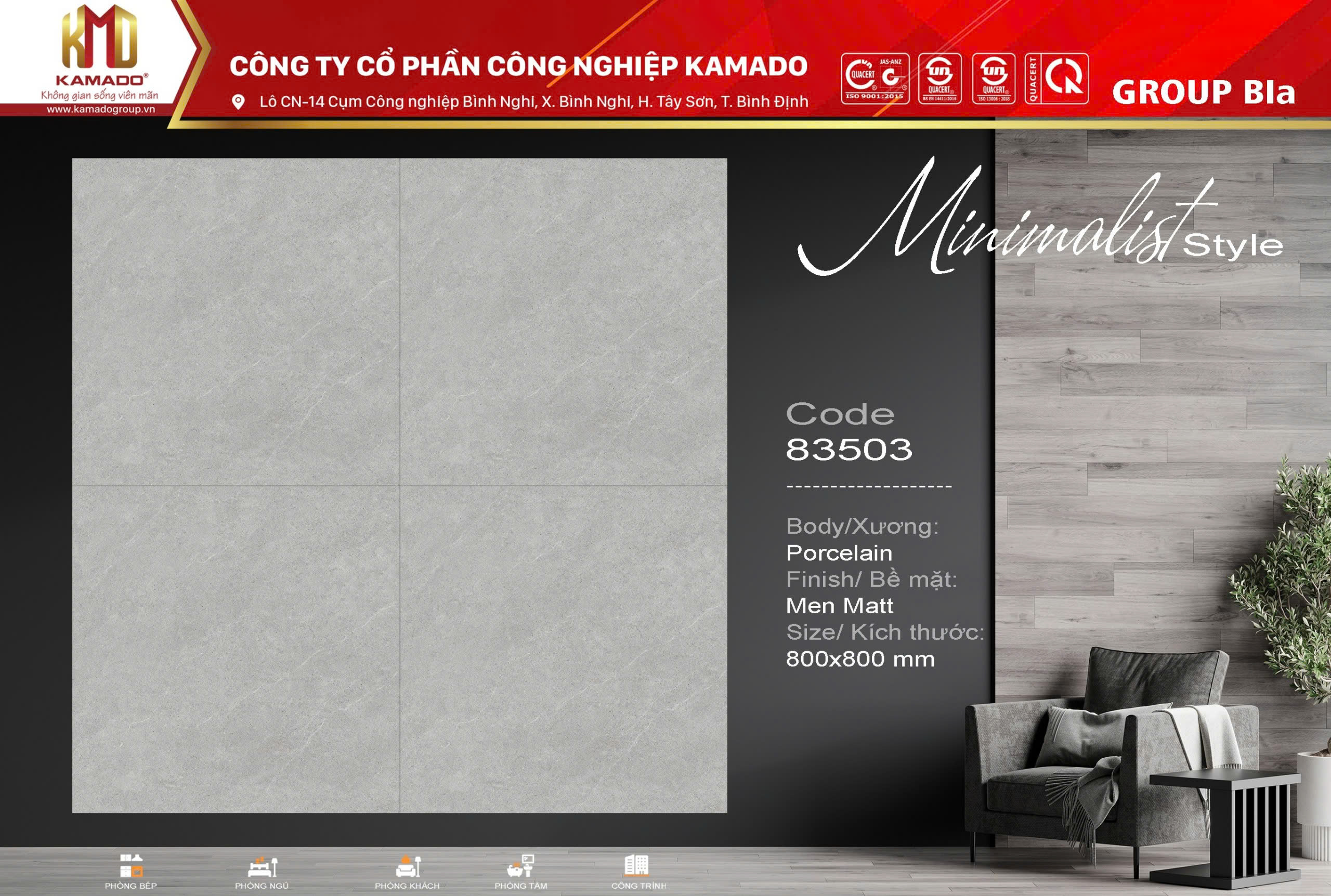
Task: Click the address line Lô CN-14 Cụm Công nghiệp
Action: 534,102
